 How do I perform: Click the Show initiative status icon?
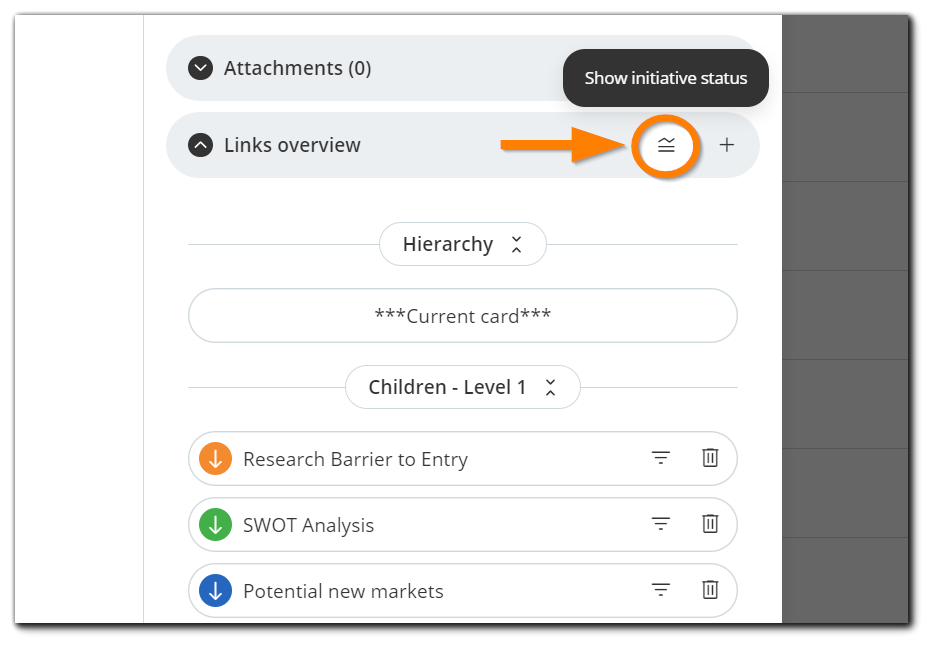tap(665, 145)
